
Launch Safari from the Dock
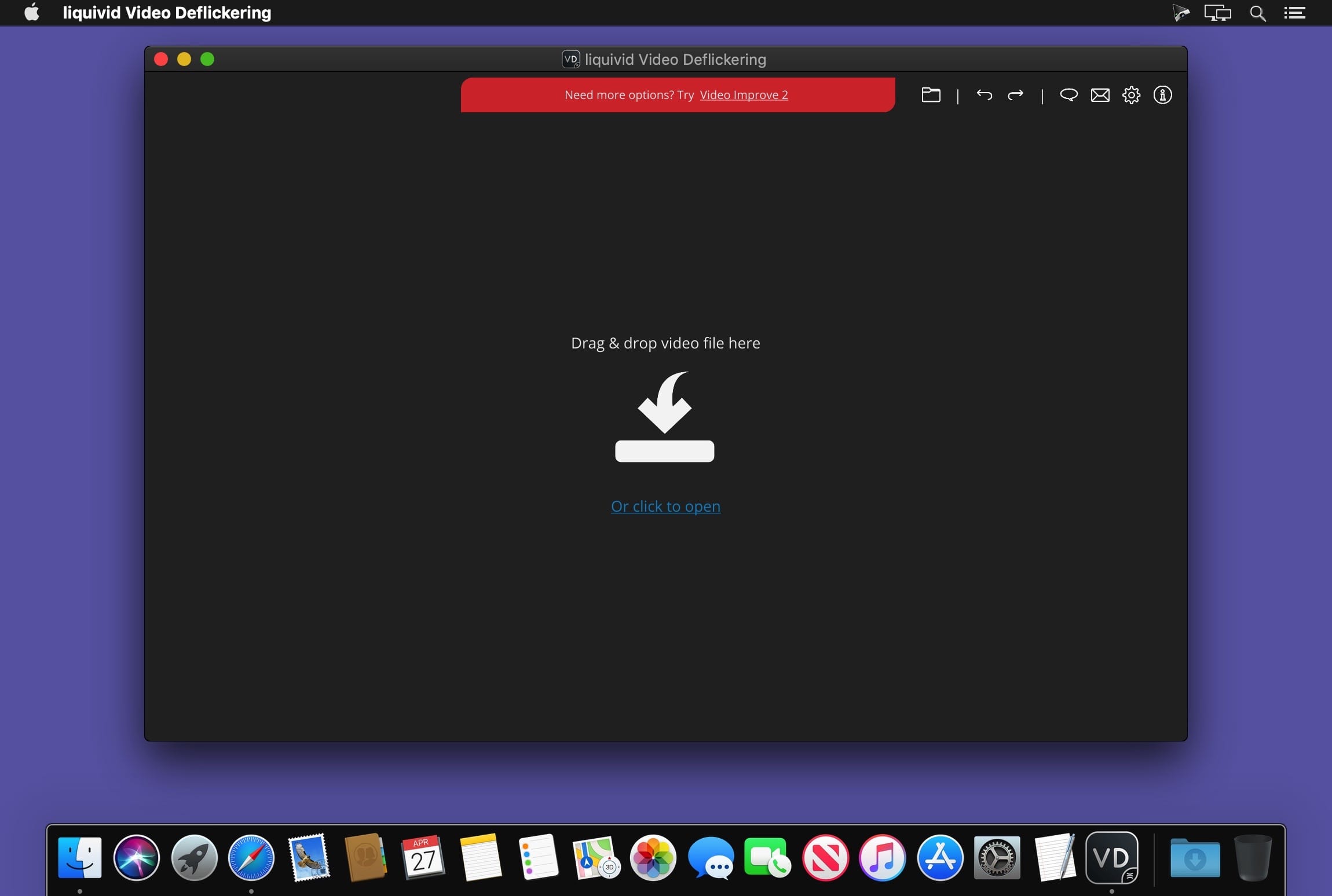[x=251, y=858]
